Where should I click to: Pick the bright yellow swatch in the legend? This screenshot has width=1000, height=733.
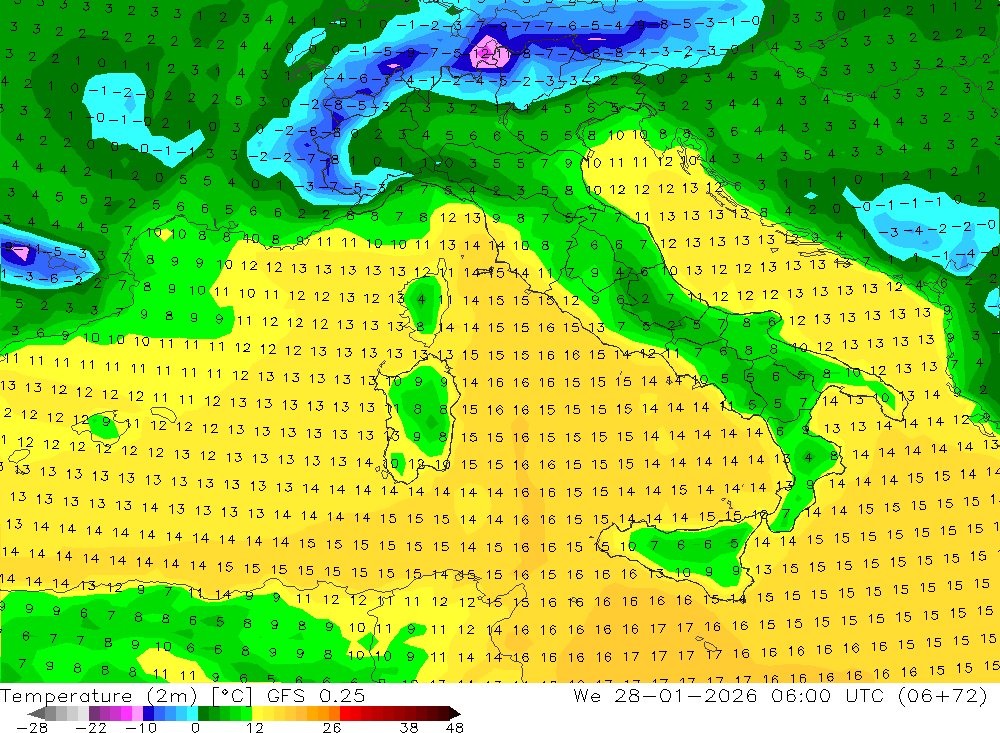(258, 714)
